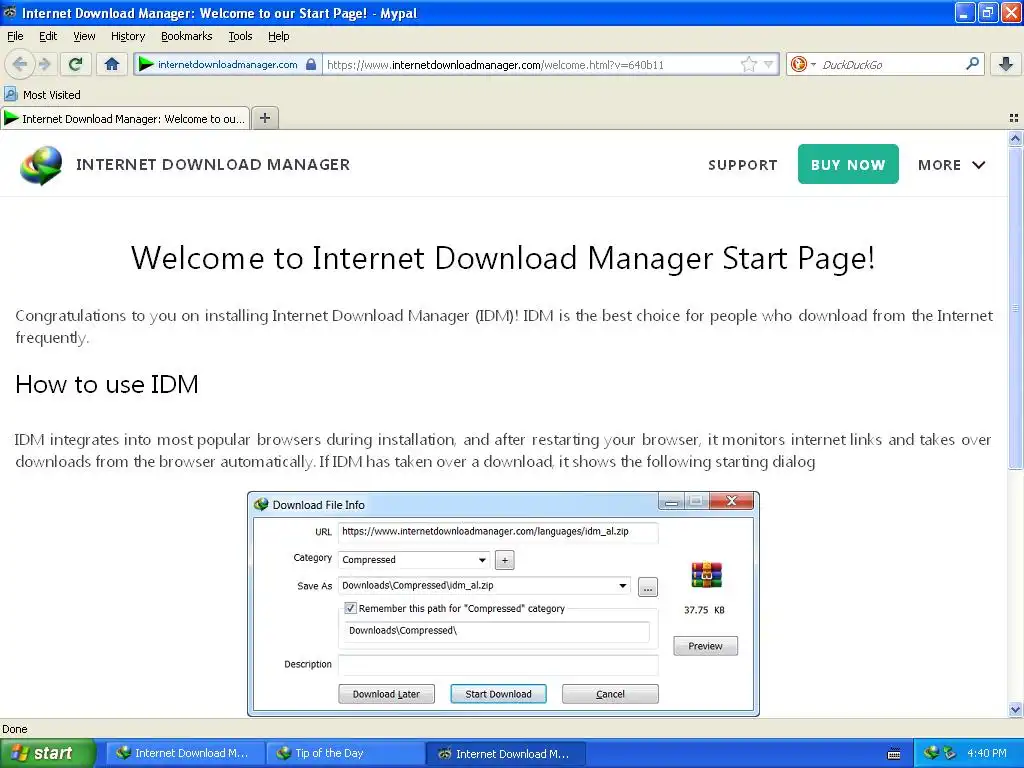1024x768 pixels.
Task: Open a new tab with the plus button
Action: (264, 118)
